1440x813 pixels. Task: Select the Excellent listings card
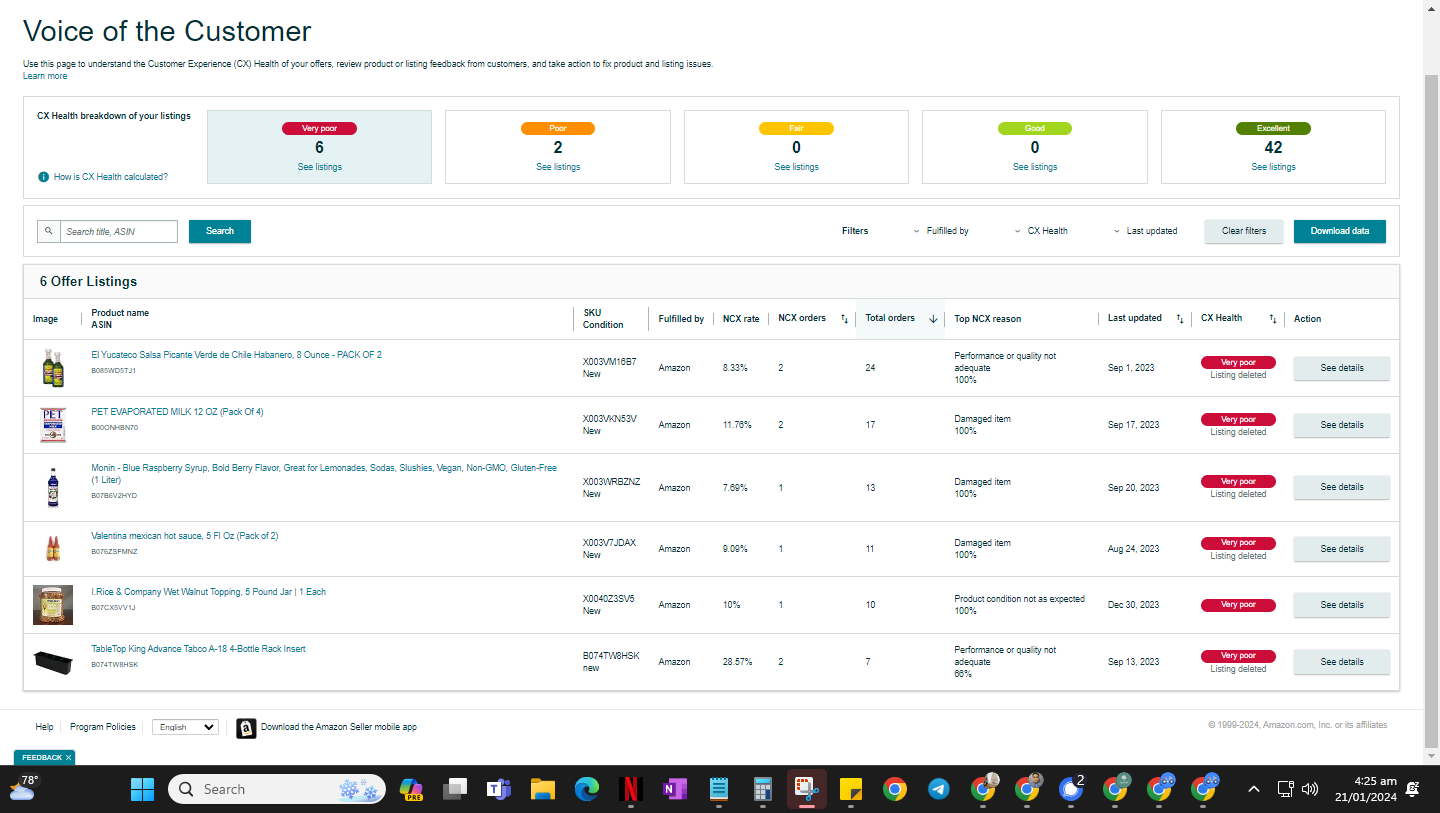coord(1273,147)
